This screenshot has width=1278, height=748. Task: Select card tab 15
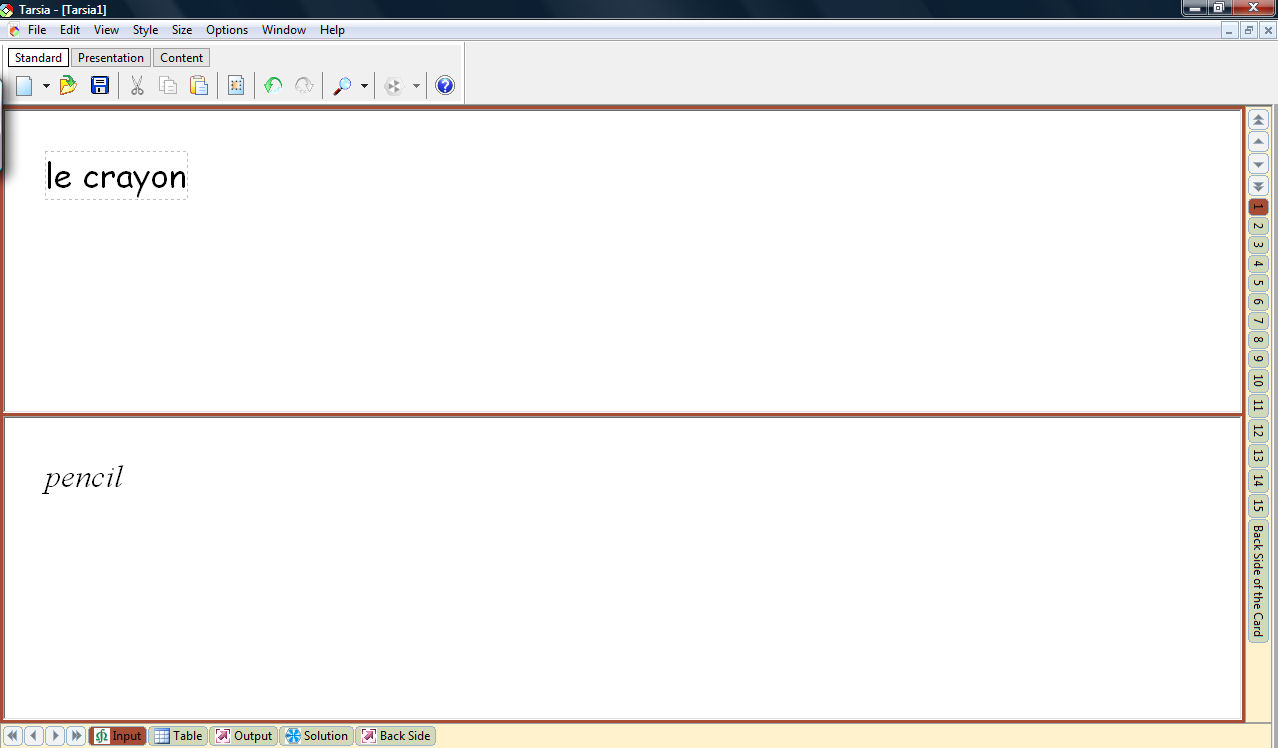point(1259,506)
